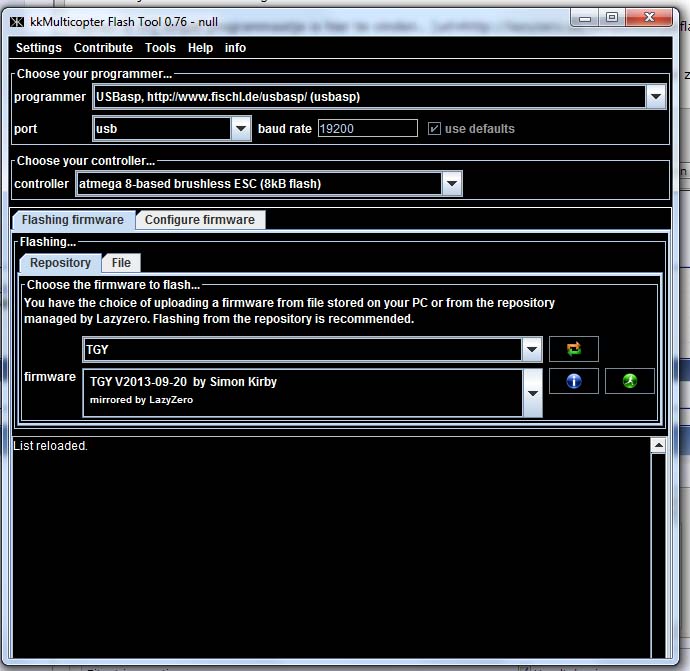Open the controller dropdown arrow
The image size is (690, 671).
(451, 183)
